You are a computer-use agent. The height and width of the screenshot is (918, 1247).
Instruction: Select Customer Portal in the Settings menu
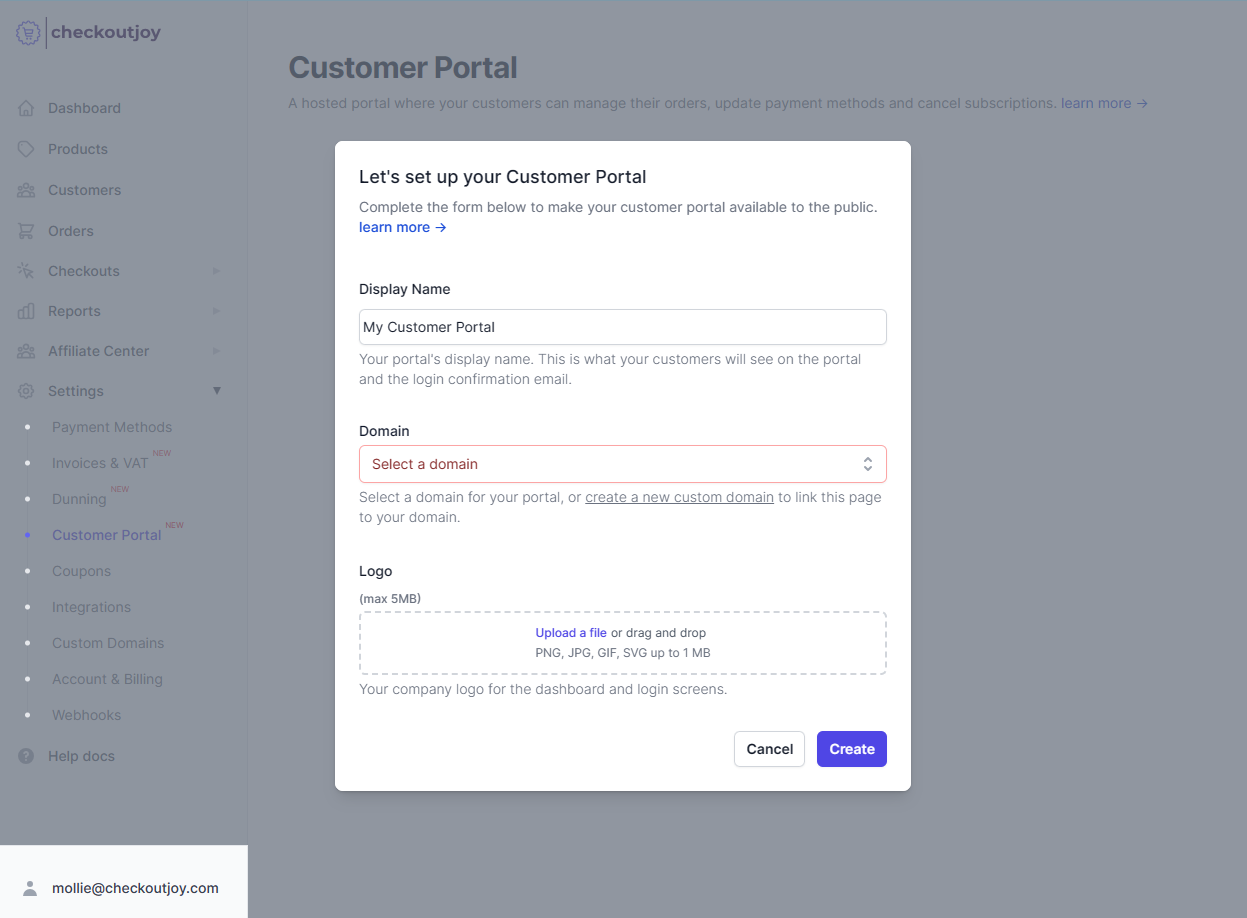(x=104, y=534)
